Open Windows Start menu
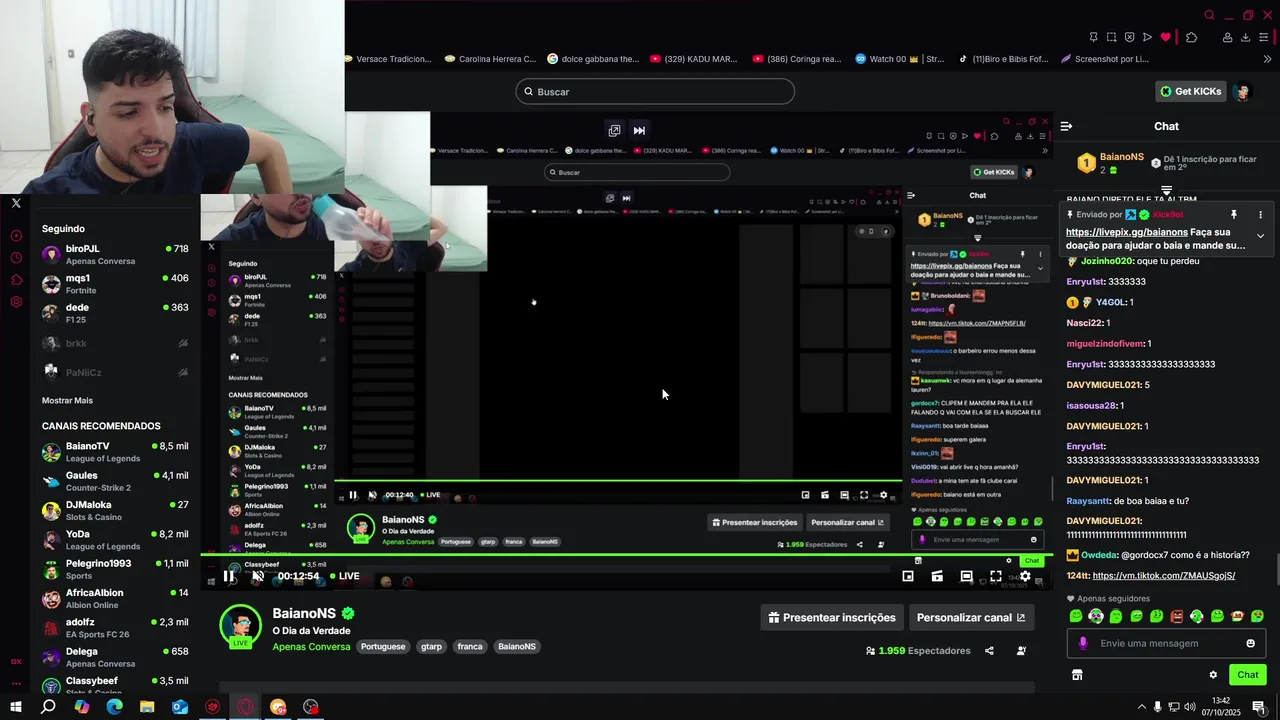The image size is (1280, 720). pyautogui.click(x=16, y=707)
